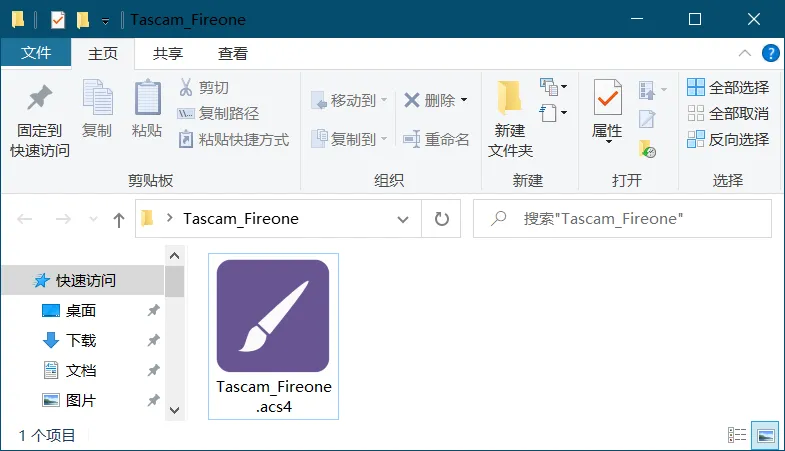Click the Copy Path button
The width and height of the screenshot is (785, 451).
[219, 114]
